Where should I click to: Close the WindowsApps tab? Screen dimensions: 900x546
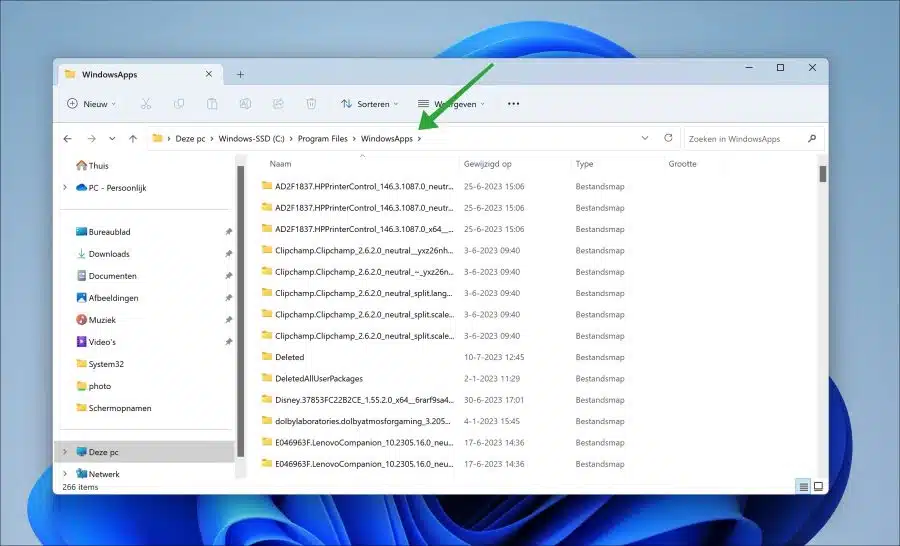click(x=209, y=74)
